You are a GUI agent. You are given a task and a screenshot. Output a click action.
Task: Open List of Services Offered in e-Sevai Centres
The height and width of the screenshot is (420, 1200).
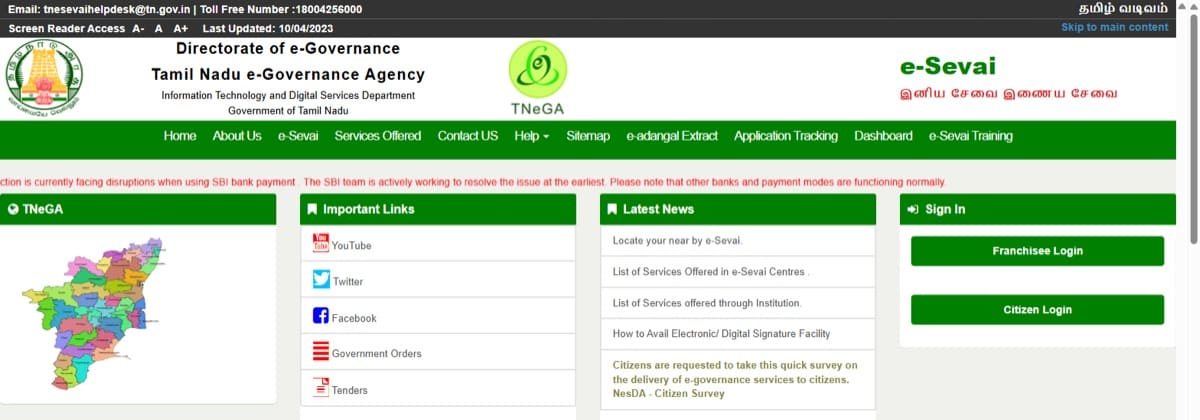[x=710, y=272]
